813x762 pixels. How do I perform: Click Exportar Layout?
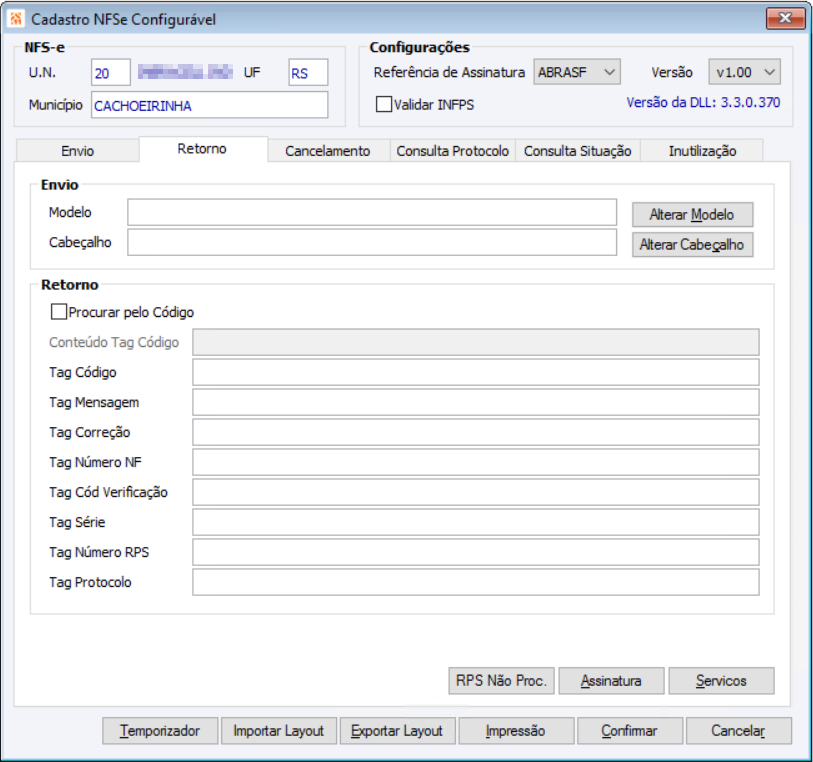(x=397, y=731)
